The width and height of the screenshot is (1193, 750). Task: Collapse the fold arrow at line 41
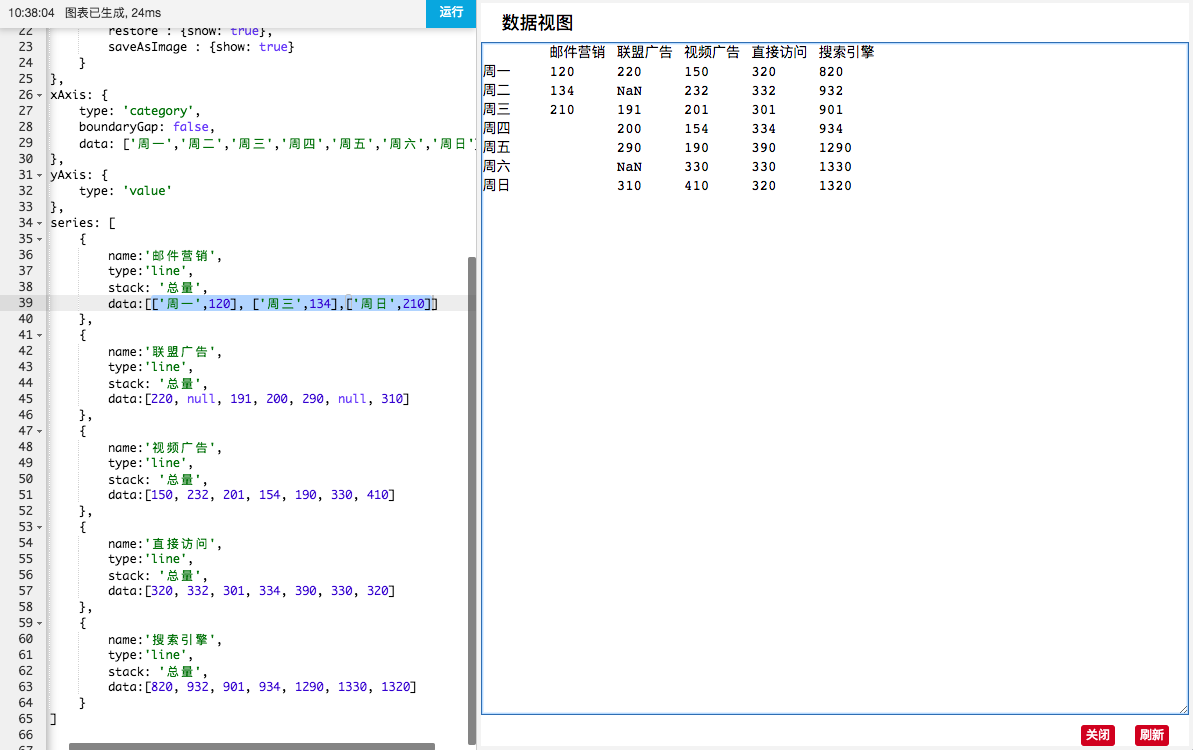click(40, 335)
